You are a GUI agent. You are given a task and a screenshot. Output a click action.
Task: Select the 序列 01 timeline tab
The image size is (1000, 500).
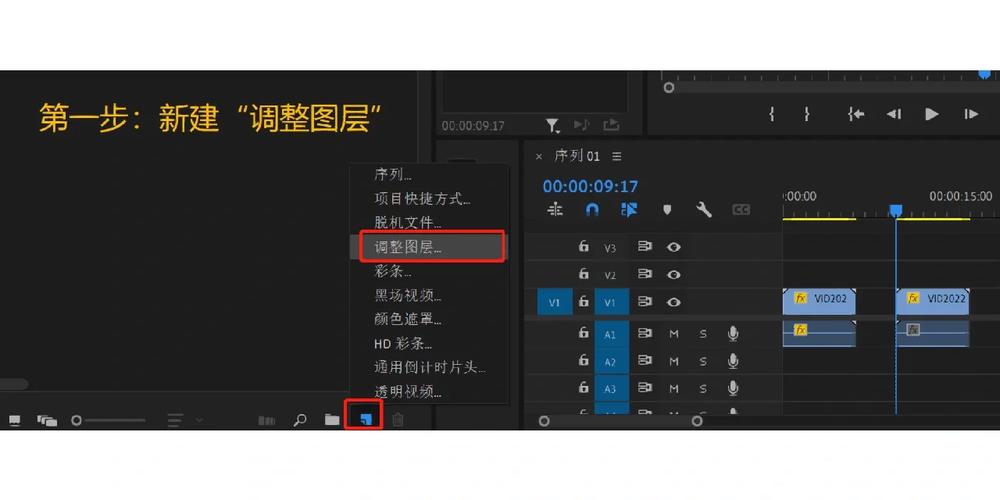[577, 156]
